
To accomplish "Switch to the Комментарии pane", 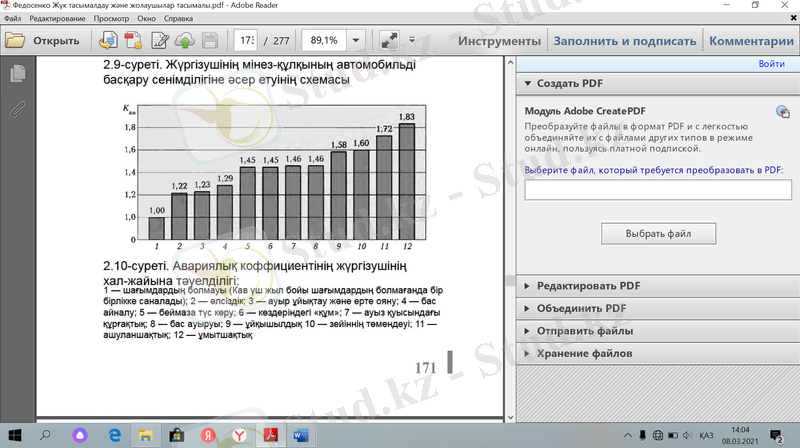I will click(x=750, y=41).
